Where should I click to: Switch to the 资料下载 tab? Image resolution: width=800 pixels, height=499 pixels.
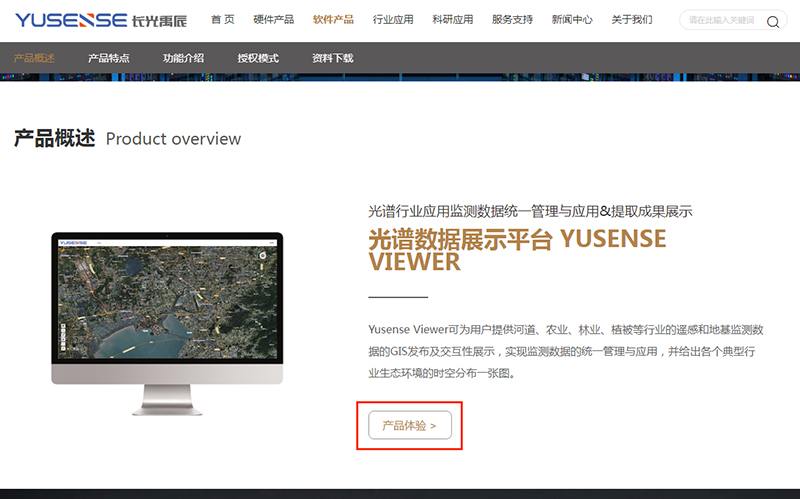point(333,58)
